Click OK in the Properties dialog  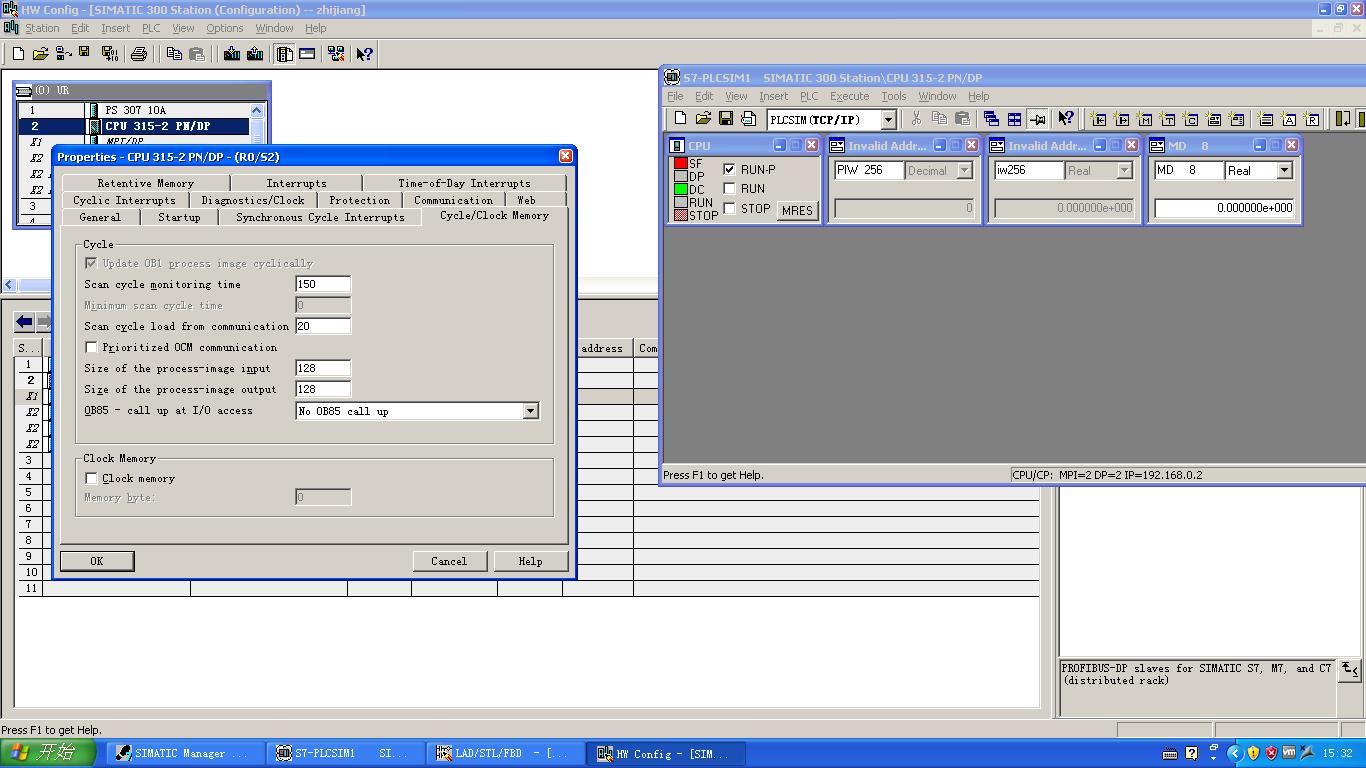[97, 561]
